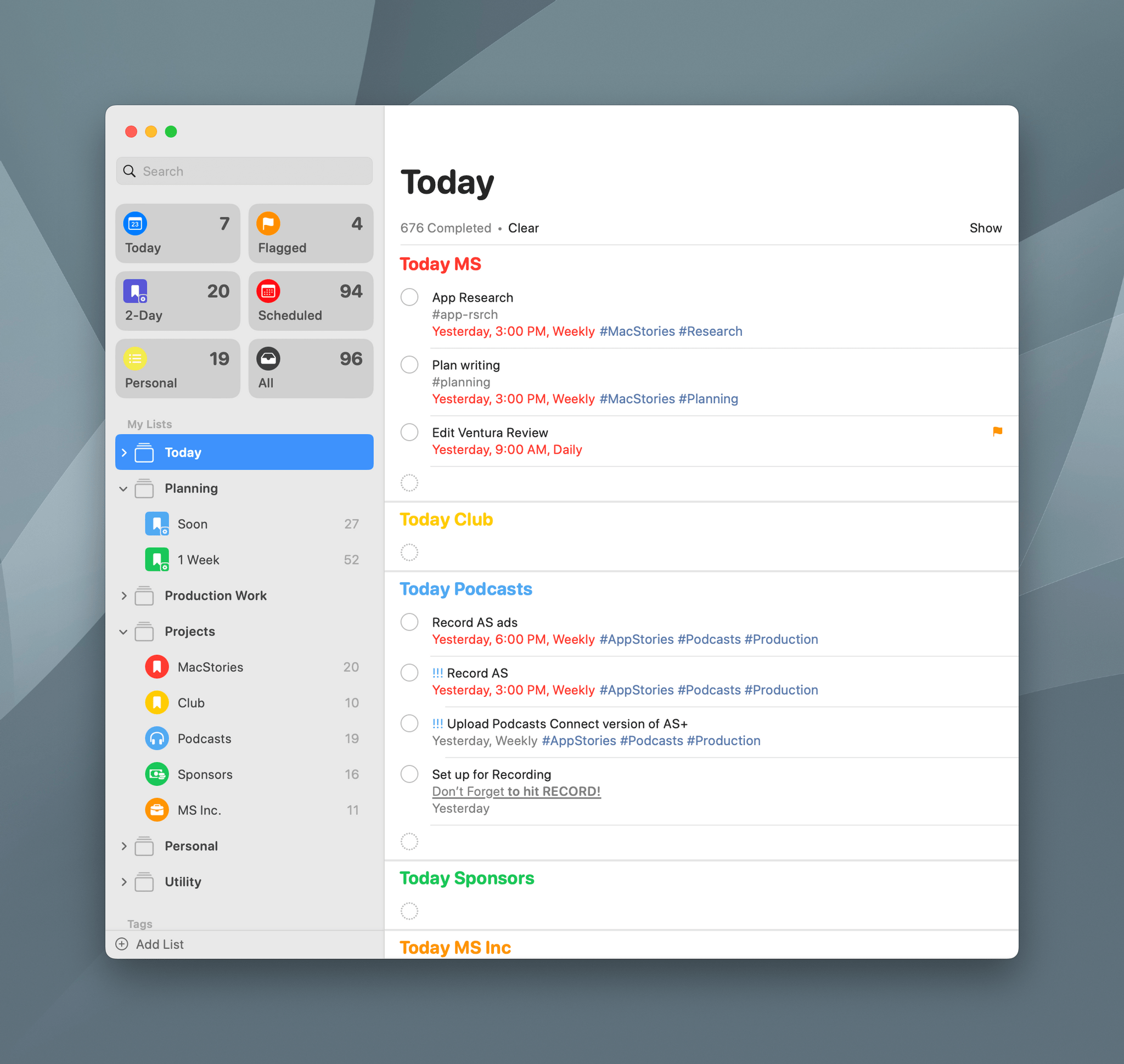Select the Sponsors list
This screenshot has height=1064, width=1124.
click(x=244, y=774)
